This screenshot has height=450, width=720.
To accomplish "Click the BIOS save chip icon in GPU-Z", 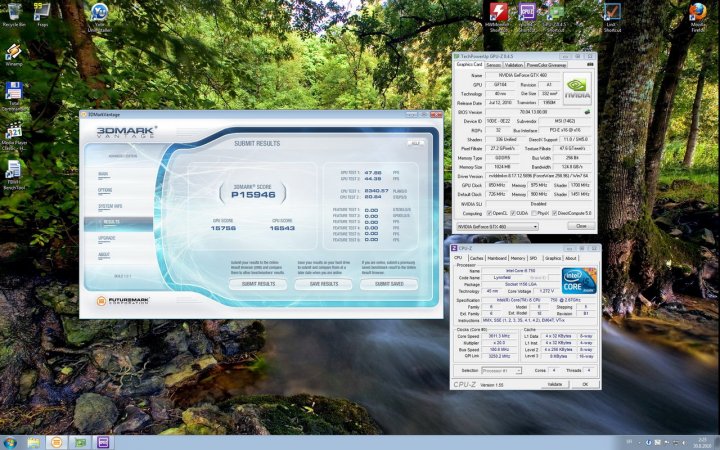I will [x=587, y=112].
